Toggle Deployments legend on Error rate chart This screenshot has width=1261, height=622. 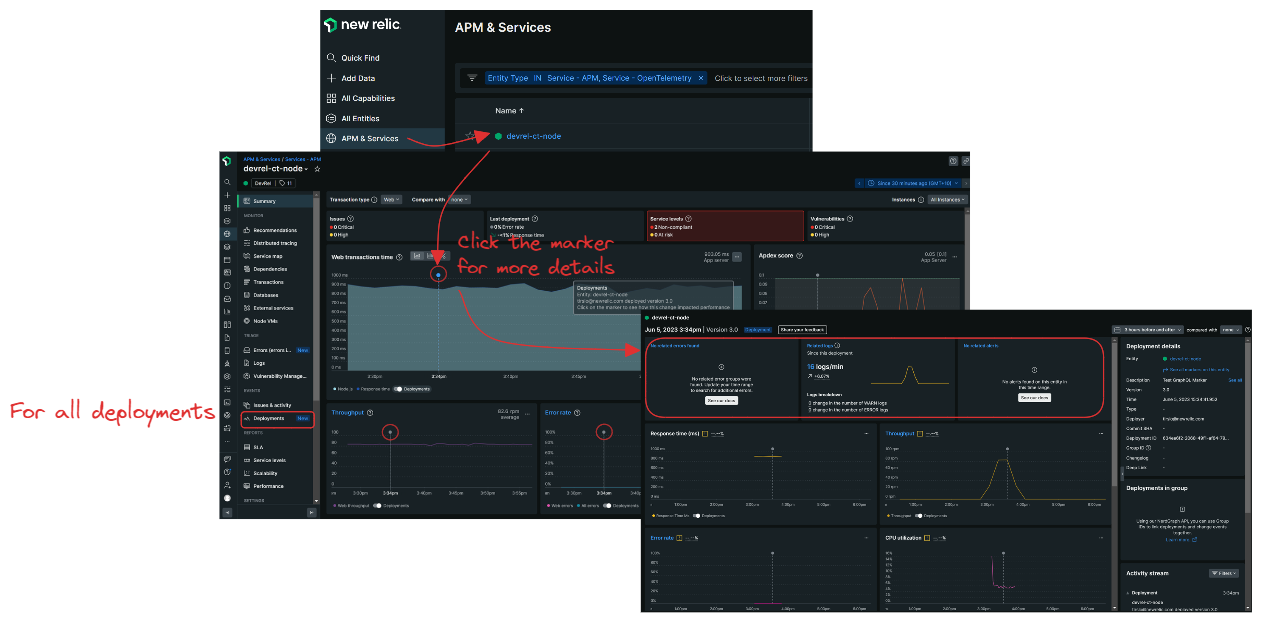607,505
